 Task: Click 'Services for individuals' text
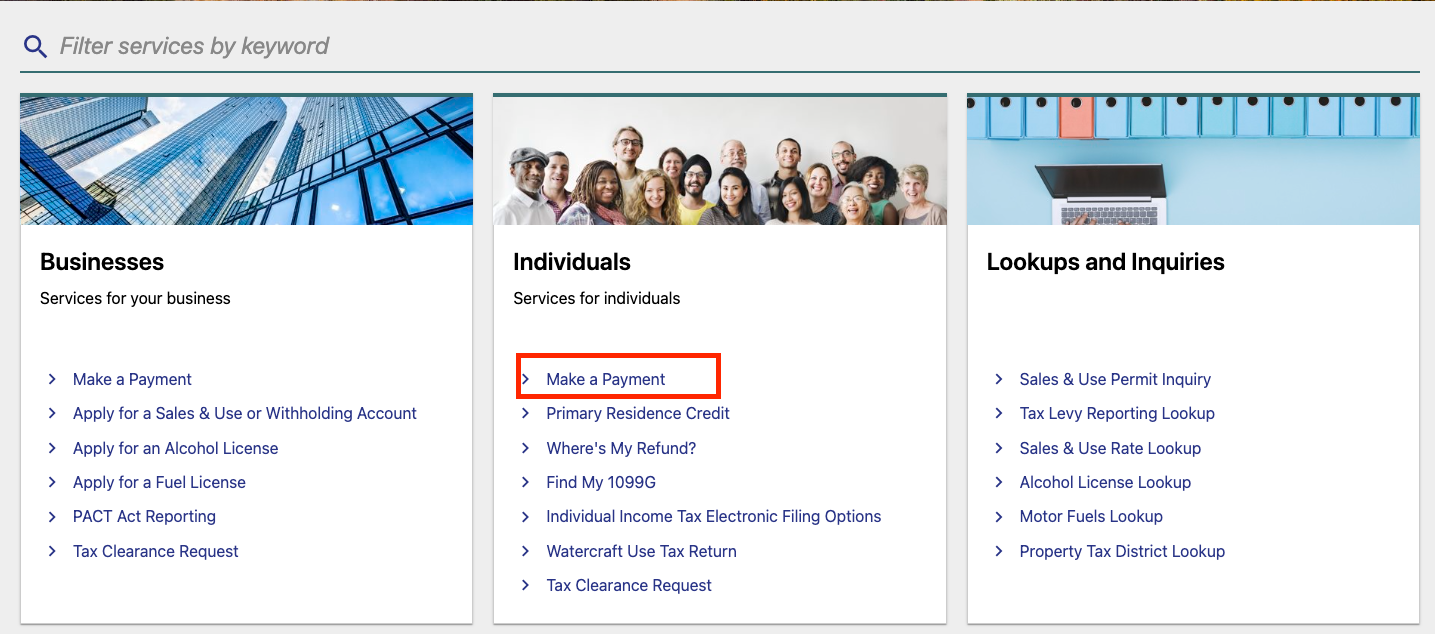pyautogui.click(x=597, y=298)
